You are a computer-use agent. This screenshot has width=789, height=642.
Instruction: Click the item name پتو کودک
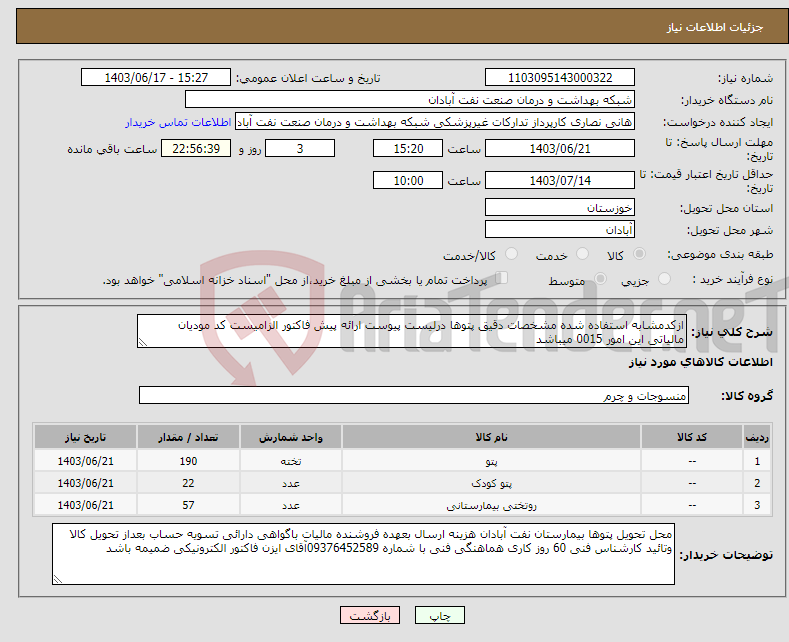pos(492,483)
